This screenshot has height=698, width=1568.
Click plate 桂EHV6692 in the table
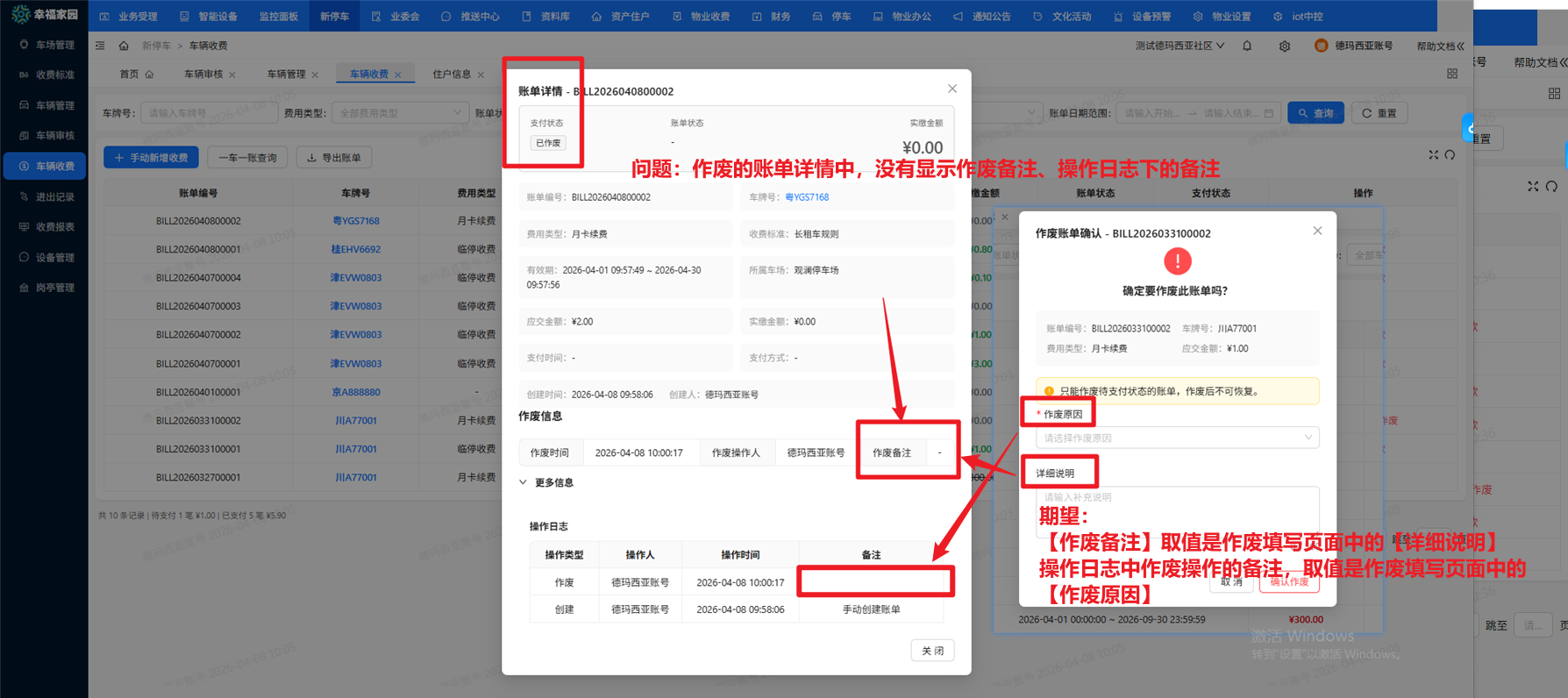click(x=355, y=249)
